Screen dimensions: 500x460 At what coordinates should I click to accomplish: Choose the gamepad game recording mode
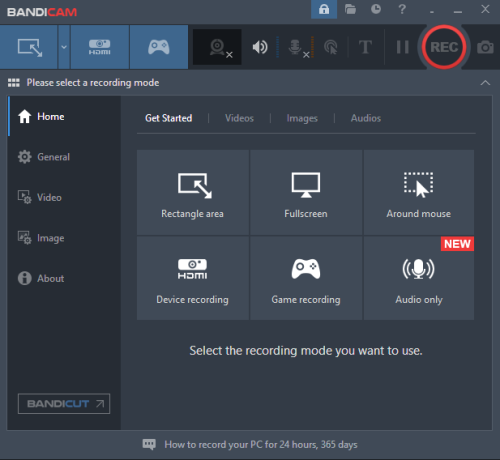click(x=159, y=47)
